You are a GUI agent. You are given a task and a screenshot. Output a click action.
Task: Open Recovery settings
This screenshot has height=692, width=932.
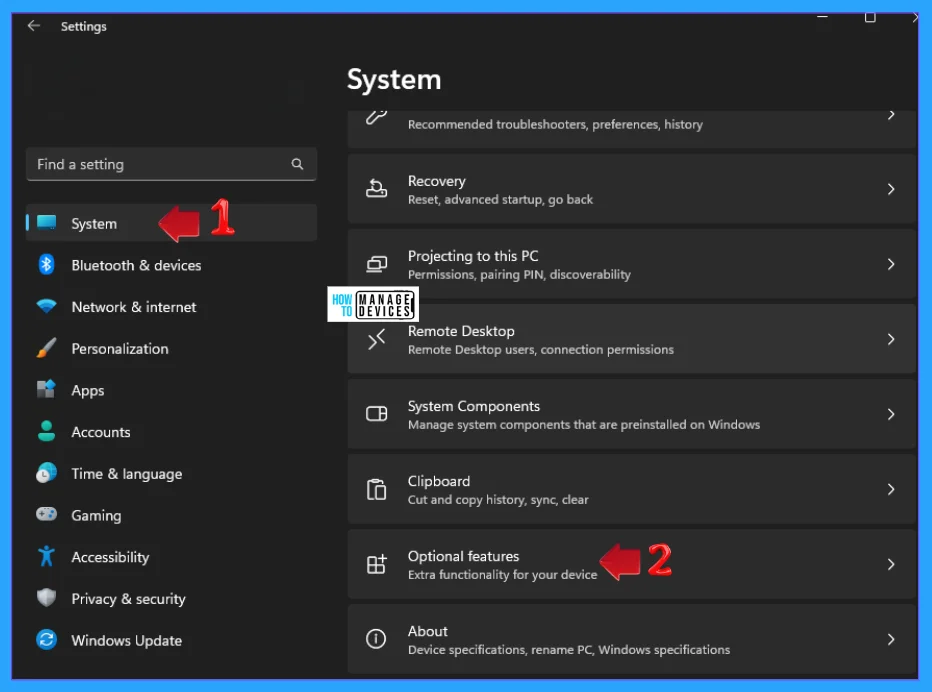(632, 189)
